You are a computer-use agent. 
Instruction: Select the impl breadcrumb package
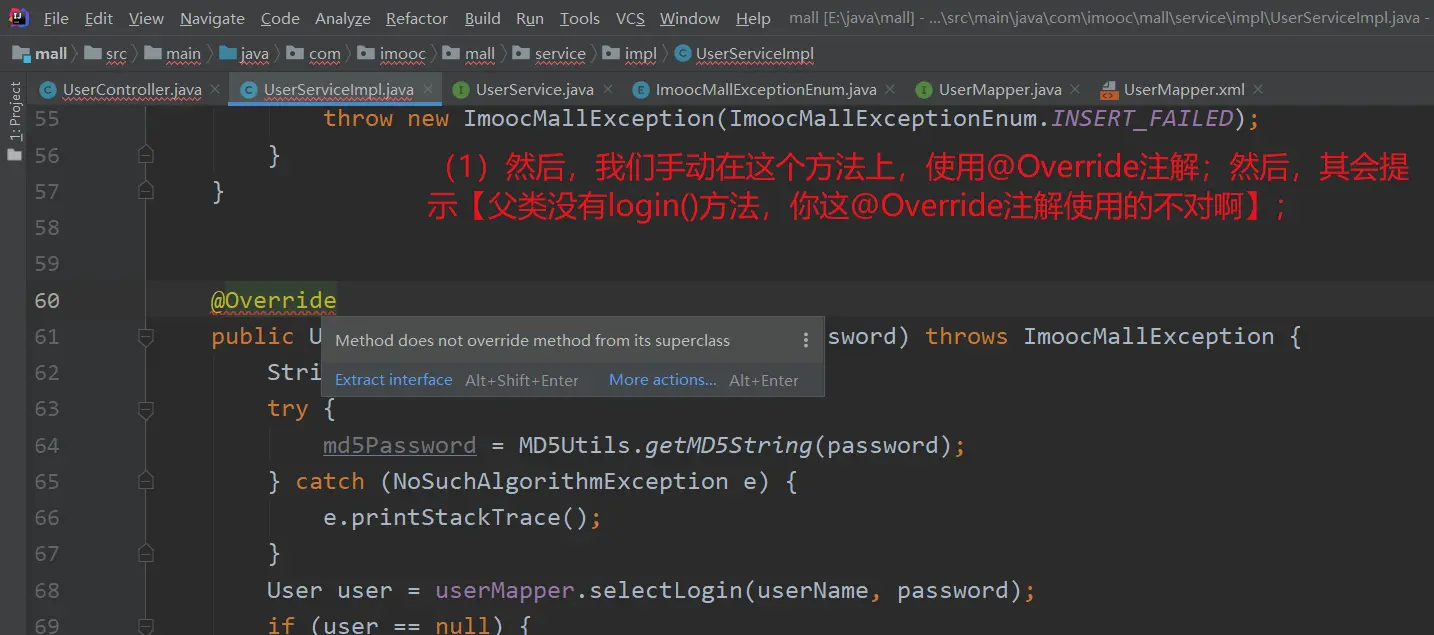point(630,54)
